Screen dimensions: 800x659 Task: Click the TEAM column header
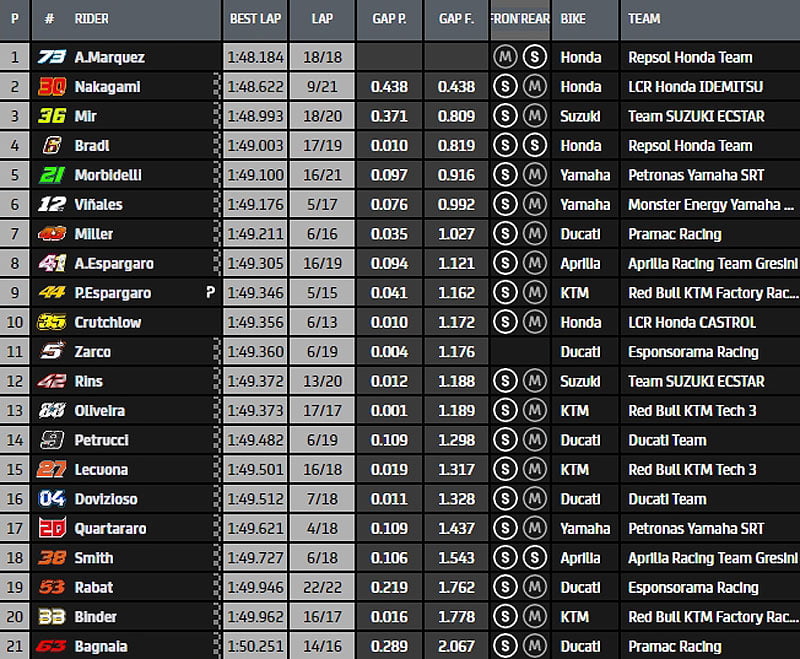[644, 18]
